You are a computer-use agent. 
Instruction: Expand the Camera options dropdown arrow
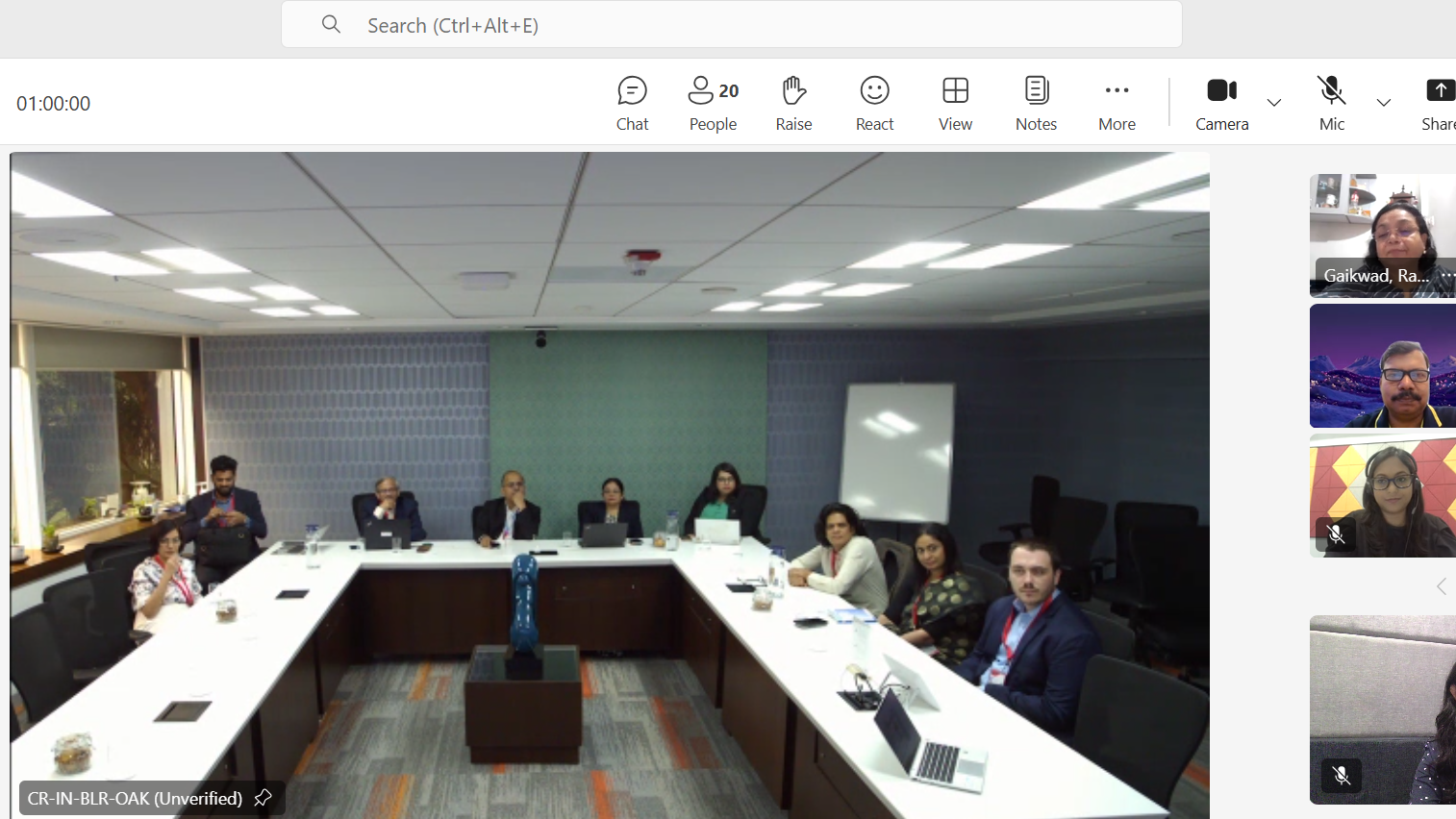point(1274,103)
